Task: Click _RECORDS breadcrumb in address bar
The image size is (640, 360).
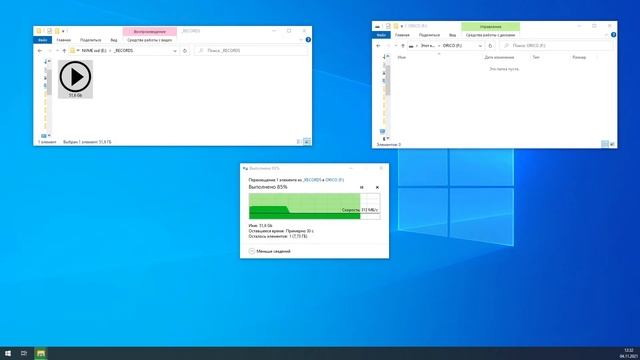Action: 123,51
